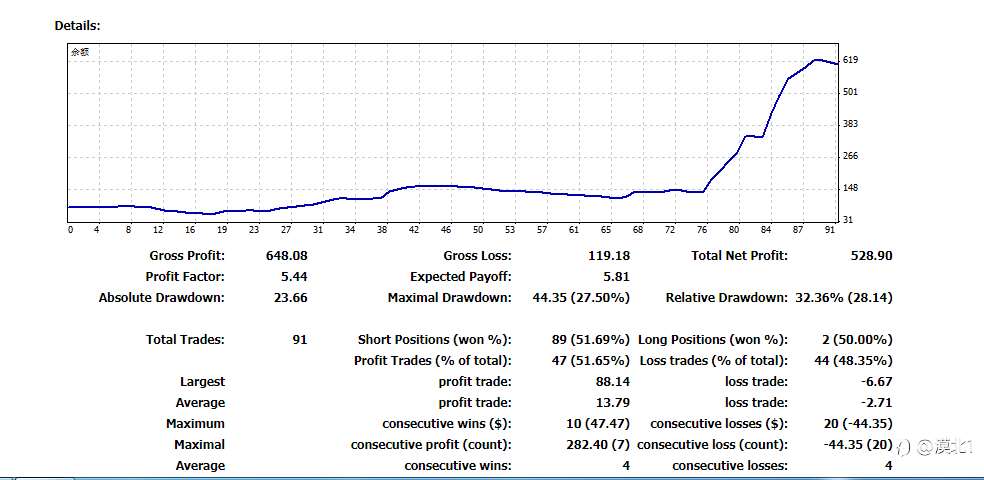This screenshot has width=984, height=480.
Task: Click the 47 (51.65%) value
Action: coord(589,361)
